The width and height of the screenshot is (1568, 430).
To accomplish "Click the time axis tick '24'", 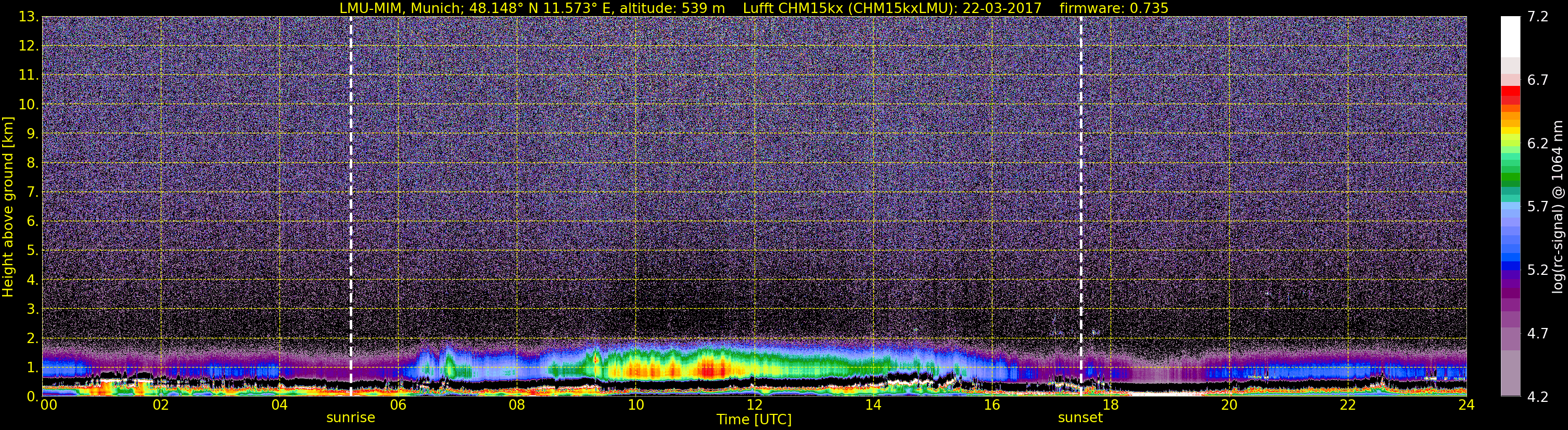I will click(x=1467, y=406).
